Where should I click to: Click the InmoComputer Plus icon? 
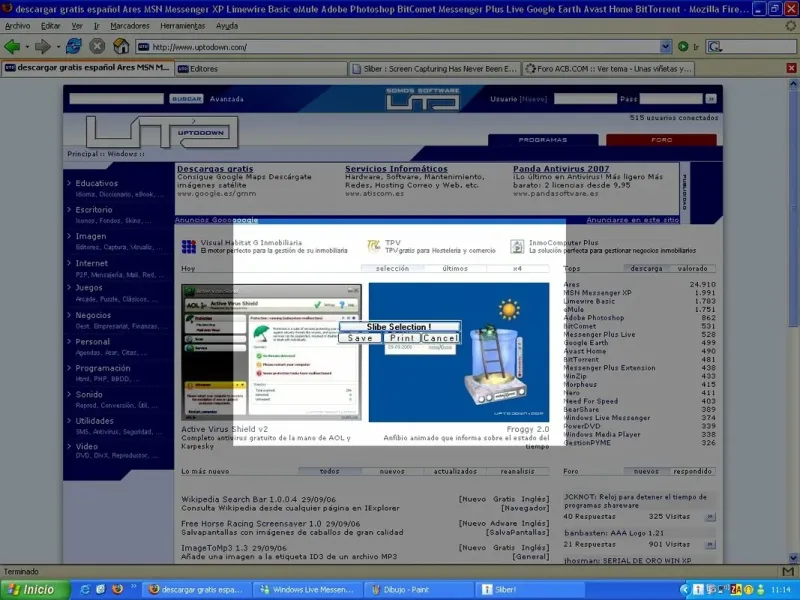(517, 247)
